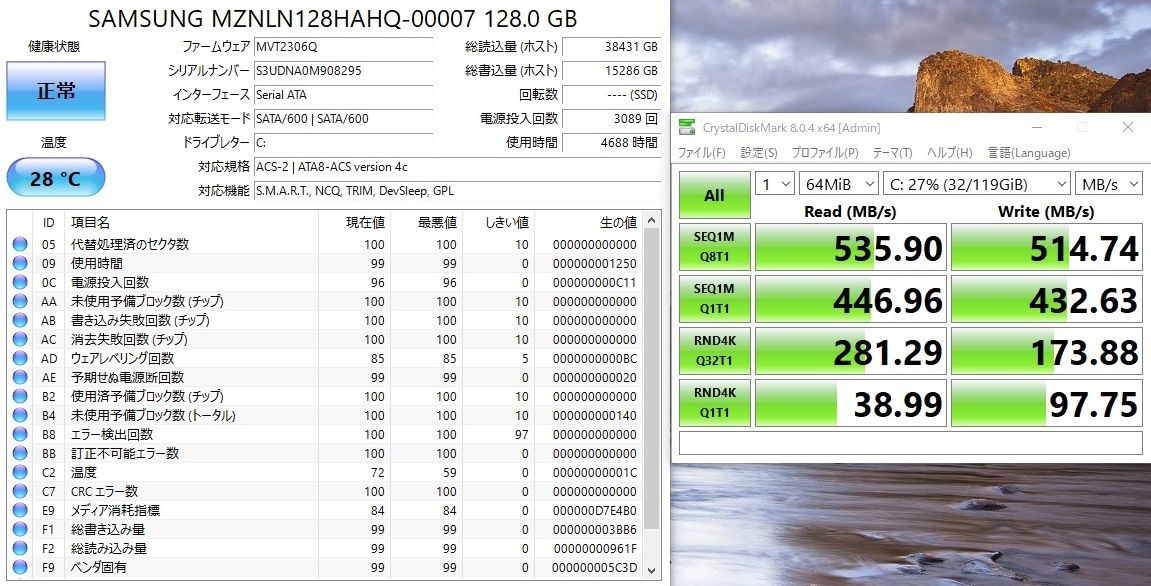1151x586 pixels.
Task: Click total host reads value 38431 GB
Action: 611,47
